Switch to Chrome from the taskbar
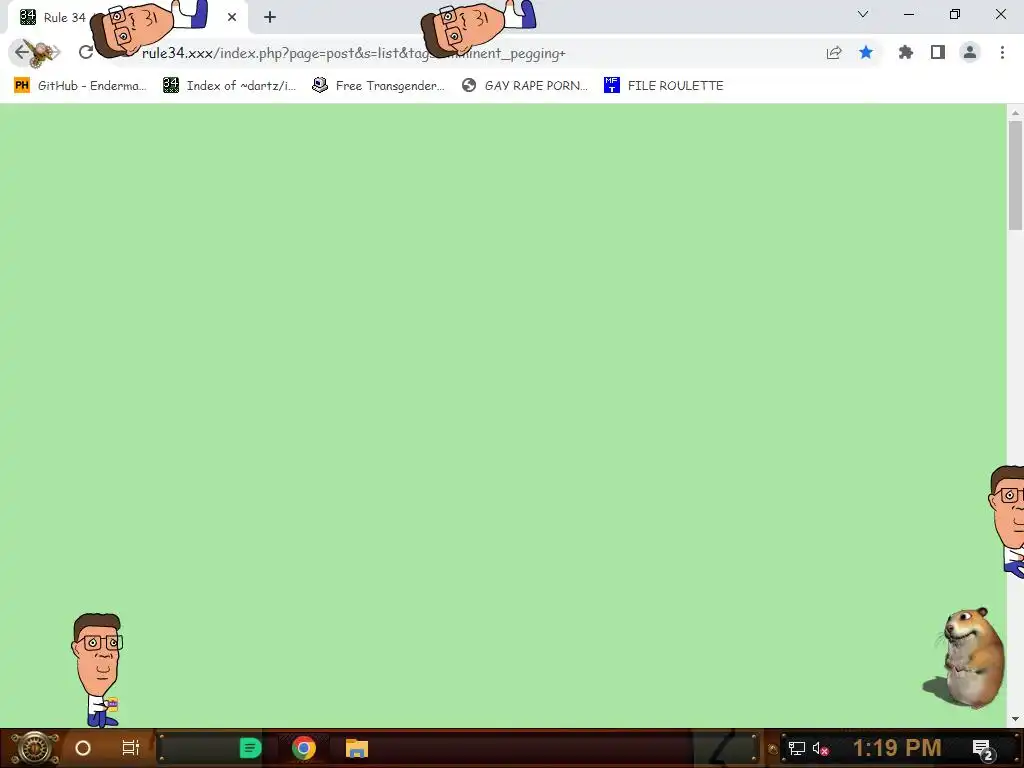The height and width of the screenshot is (768, 1024). point(304,748)
